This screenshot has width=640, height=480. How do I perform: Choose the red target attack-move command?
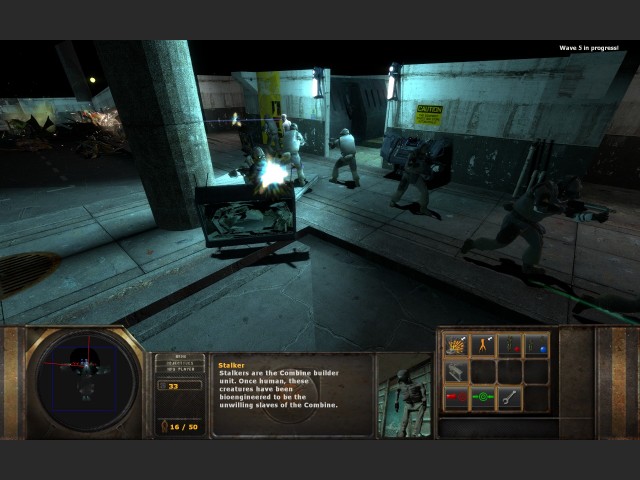pyautogui.click(x=456, y=398)
